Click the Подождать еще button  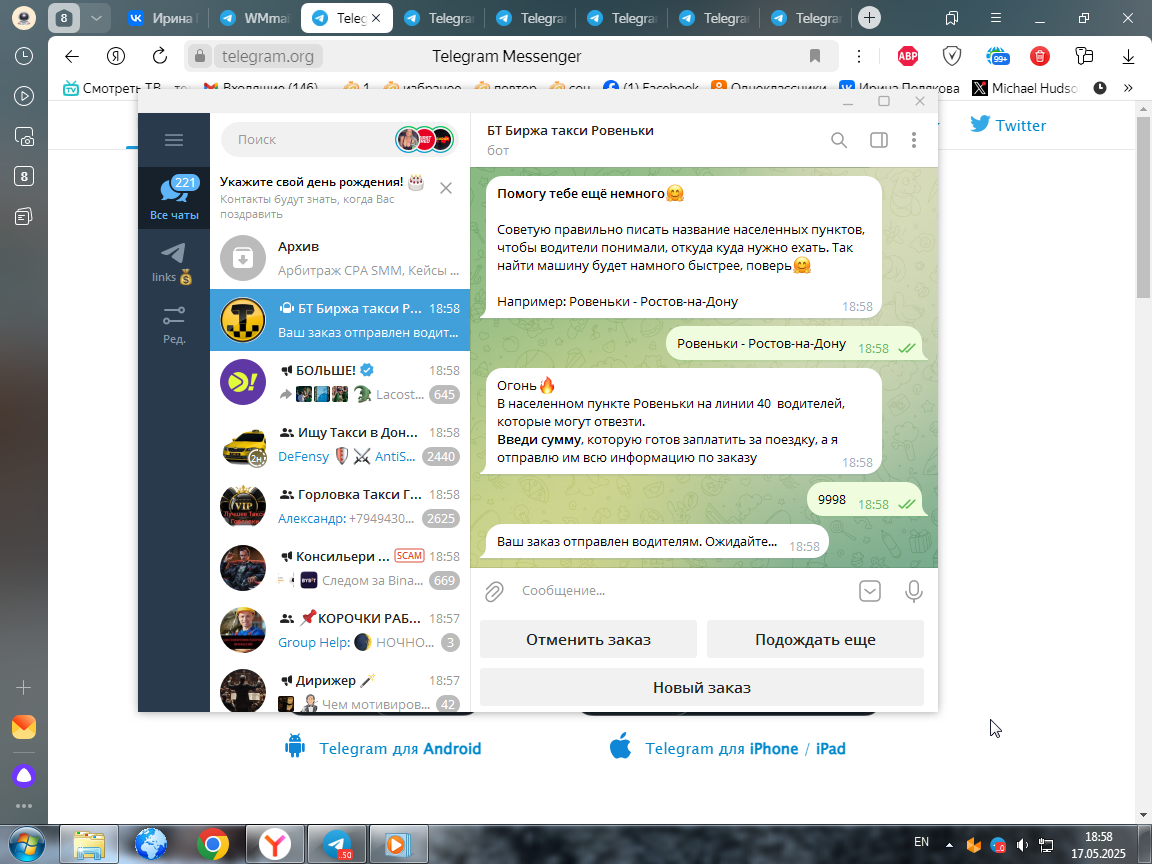click(816, 640)
